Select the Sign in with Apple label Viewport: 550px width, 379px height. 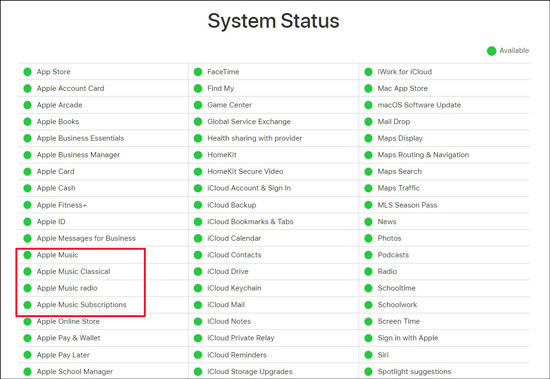point(408,338)
